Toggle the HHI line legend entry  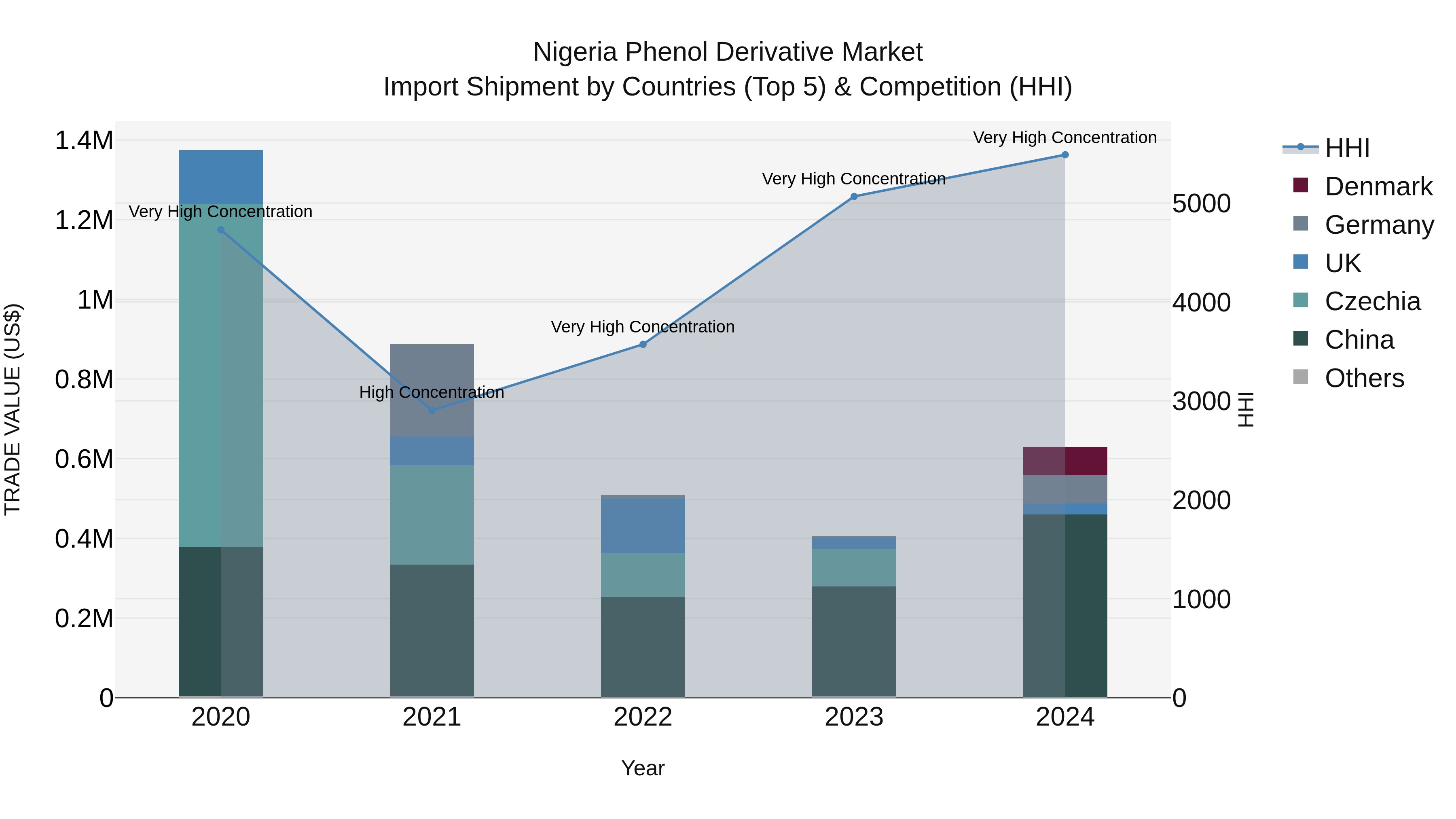1326,148
